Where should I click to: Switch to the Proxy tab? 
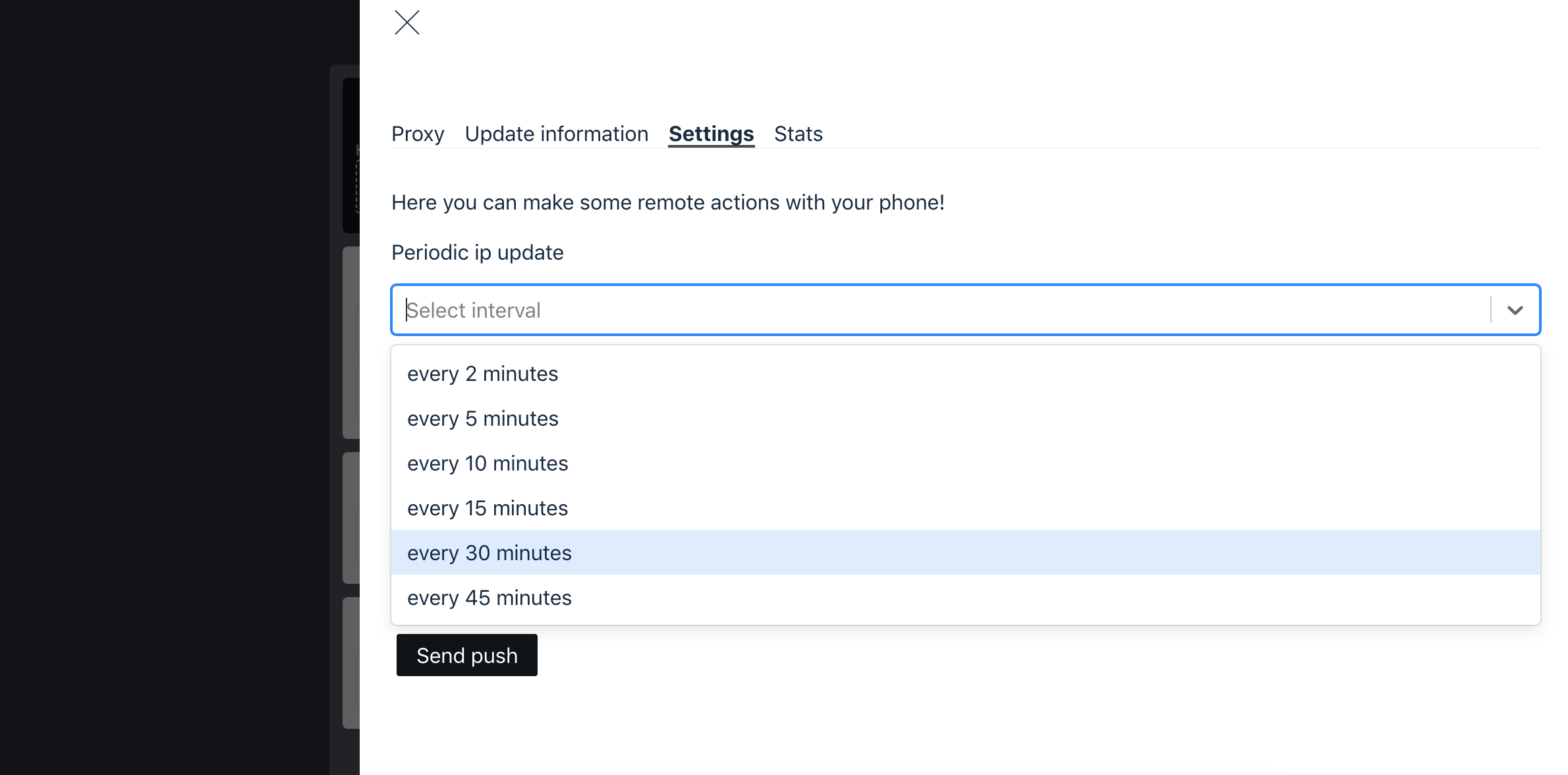(418, 134)
